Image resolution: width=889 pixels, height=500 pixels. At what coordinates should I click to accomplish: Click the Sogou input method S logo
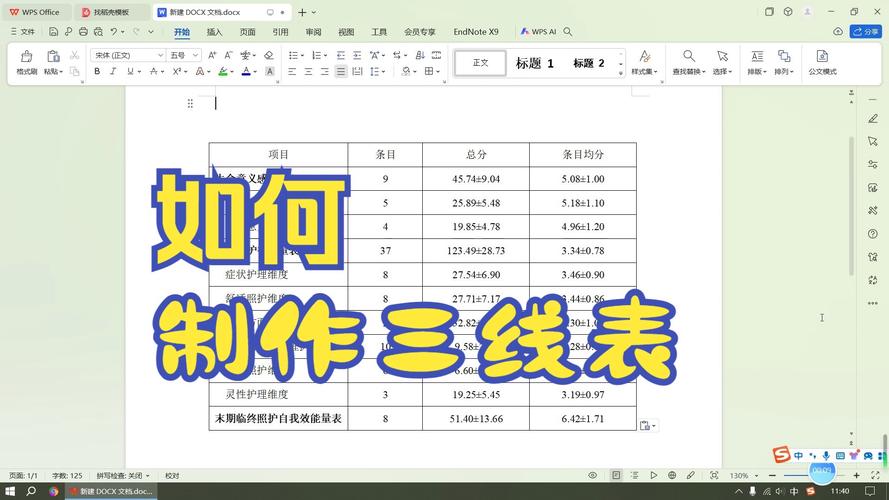click(781, 454)
